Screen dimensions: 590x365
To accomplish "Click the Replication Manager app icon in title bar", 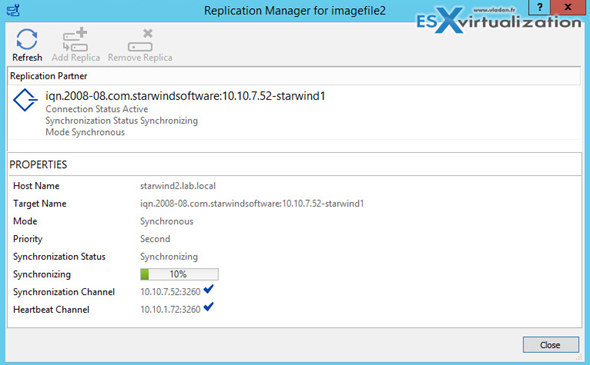I will 13,10.
